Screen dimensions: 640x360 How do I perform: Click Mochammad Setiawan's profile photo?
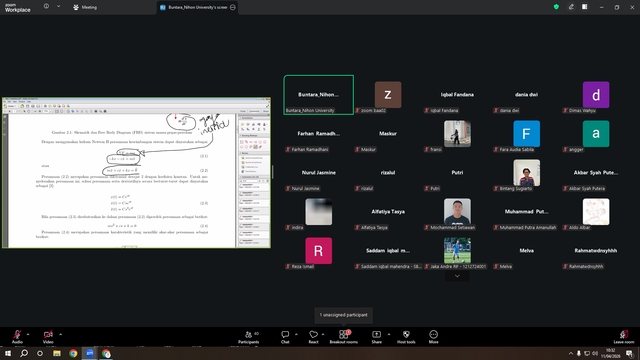(x=457, y=211)
